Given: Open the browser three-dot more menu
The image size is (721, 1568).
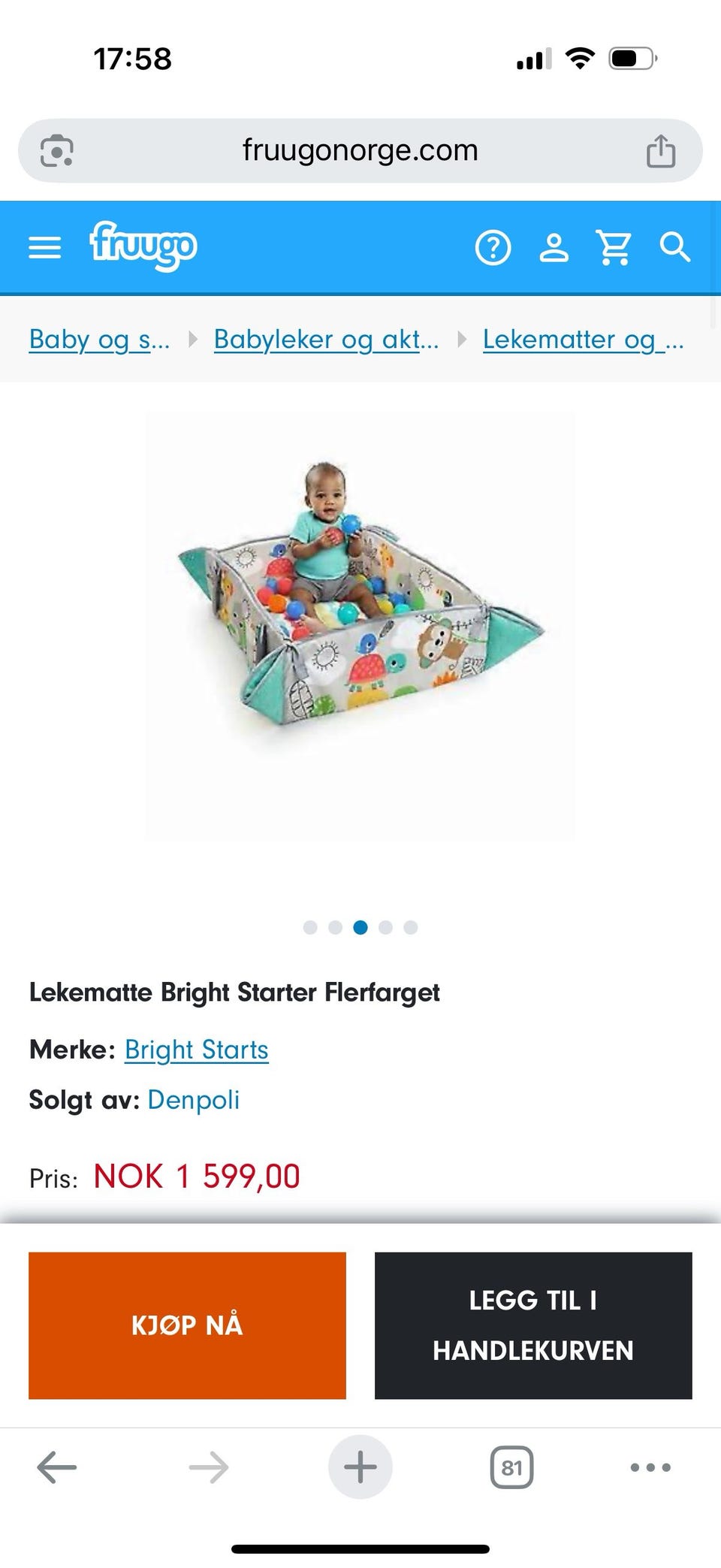Looking at the screenshot, I should pos(650,1467).
